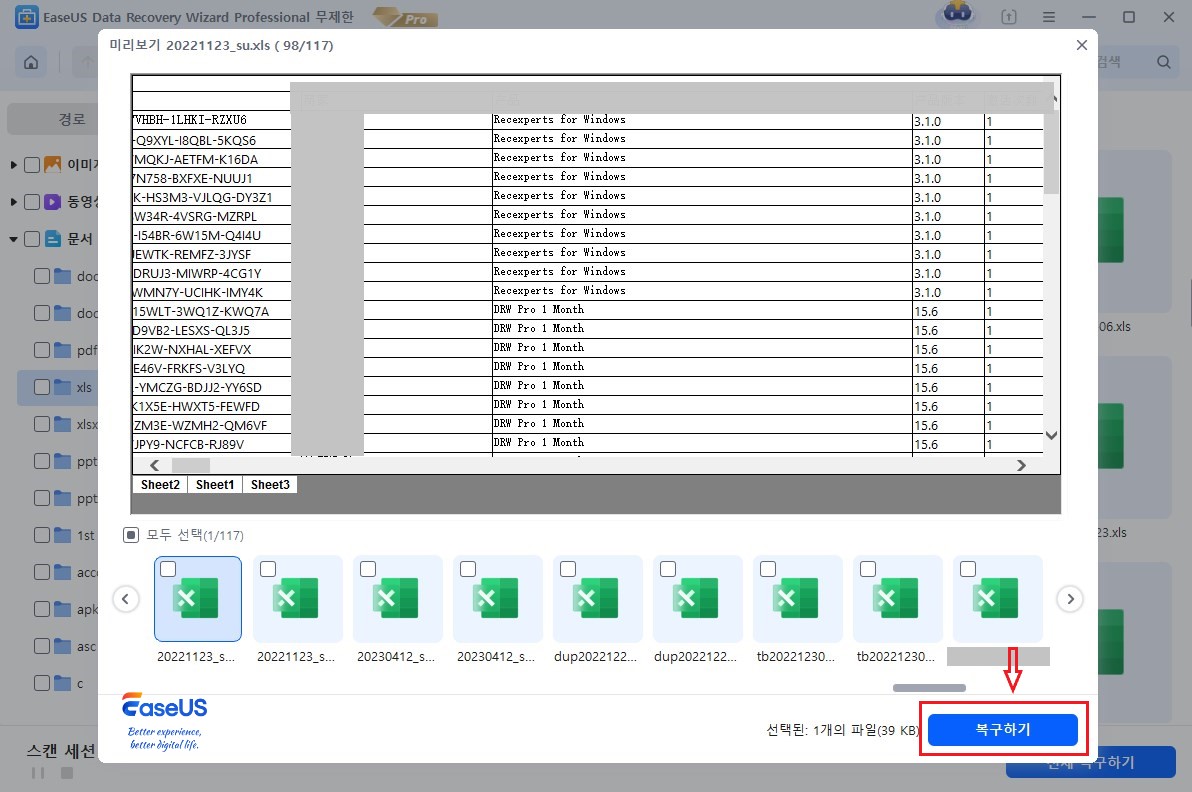The width and height of the screenshot is (1192, 792).
Task: Pause the scan with pause icon
Action: click(x=38, y=772)
